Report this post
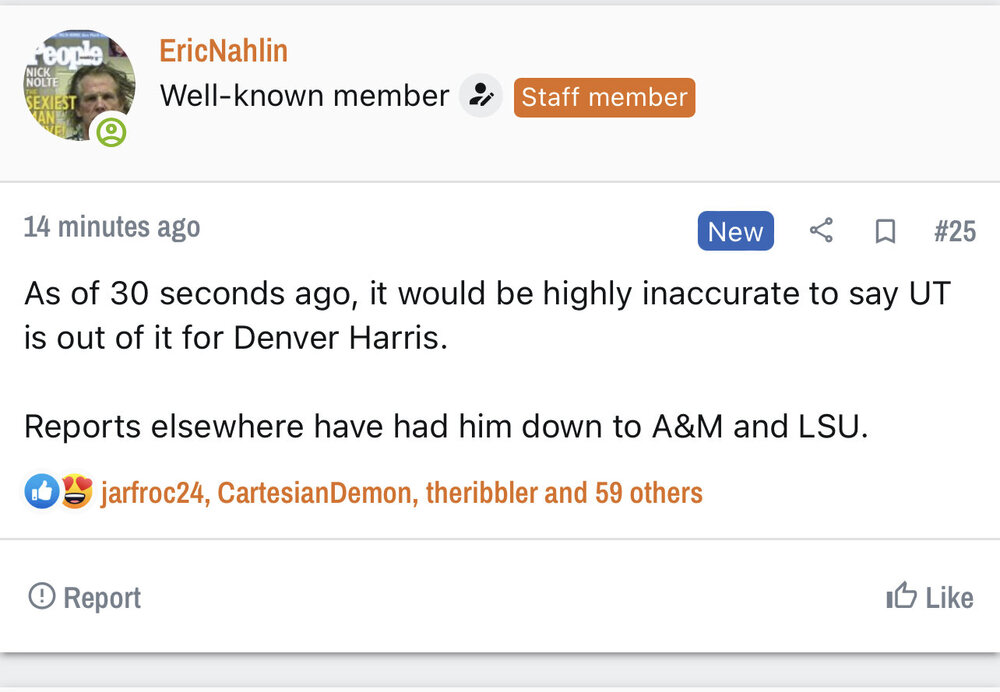The width and height of the screenshot is (1000, 692). coord(84,597)
